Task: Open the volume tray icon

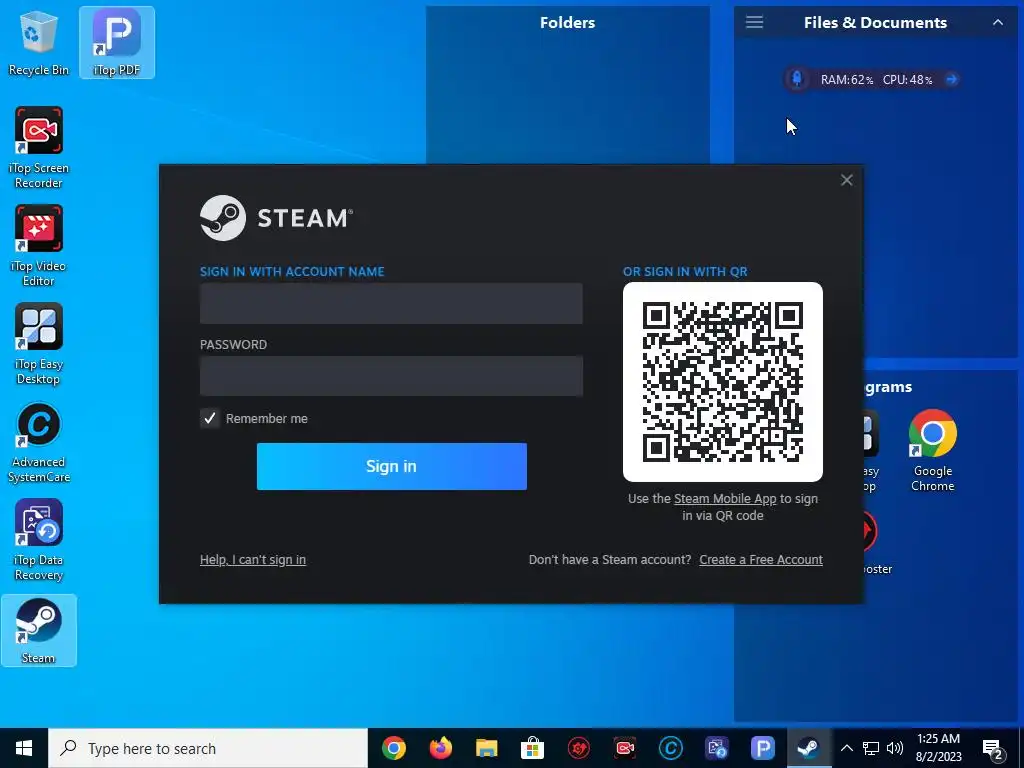Action: pos(895,748)
